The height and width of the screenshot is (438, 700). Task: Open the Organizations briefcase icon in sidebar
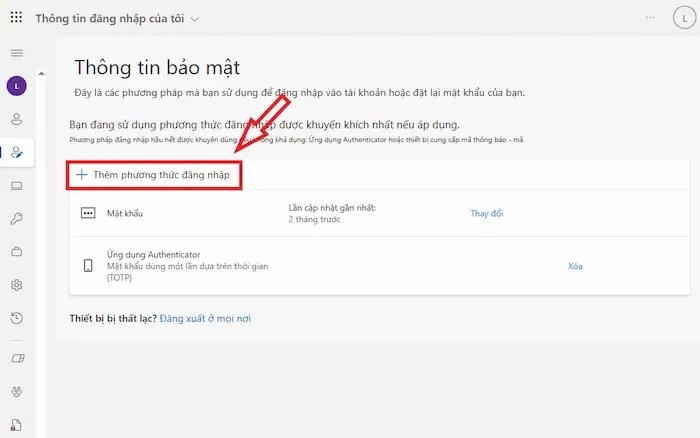pyautogui.click(x=17, y=252)
